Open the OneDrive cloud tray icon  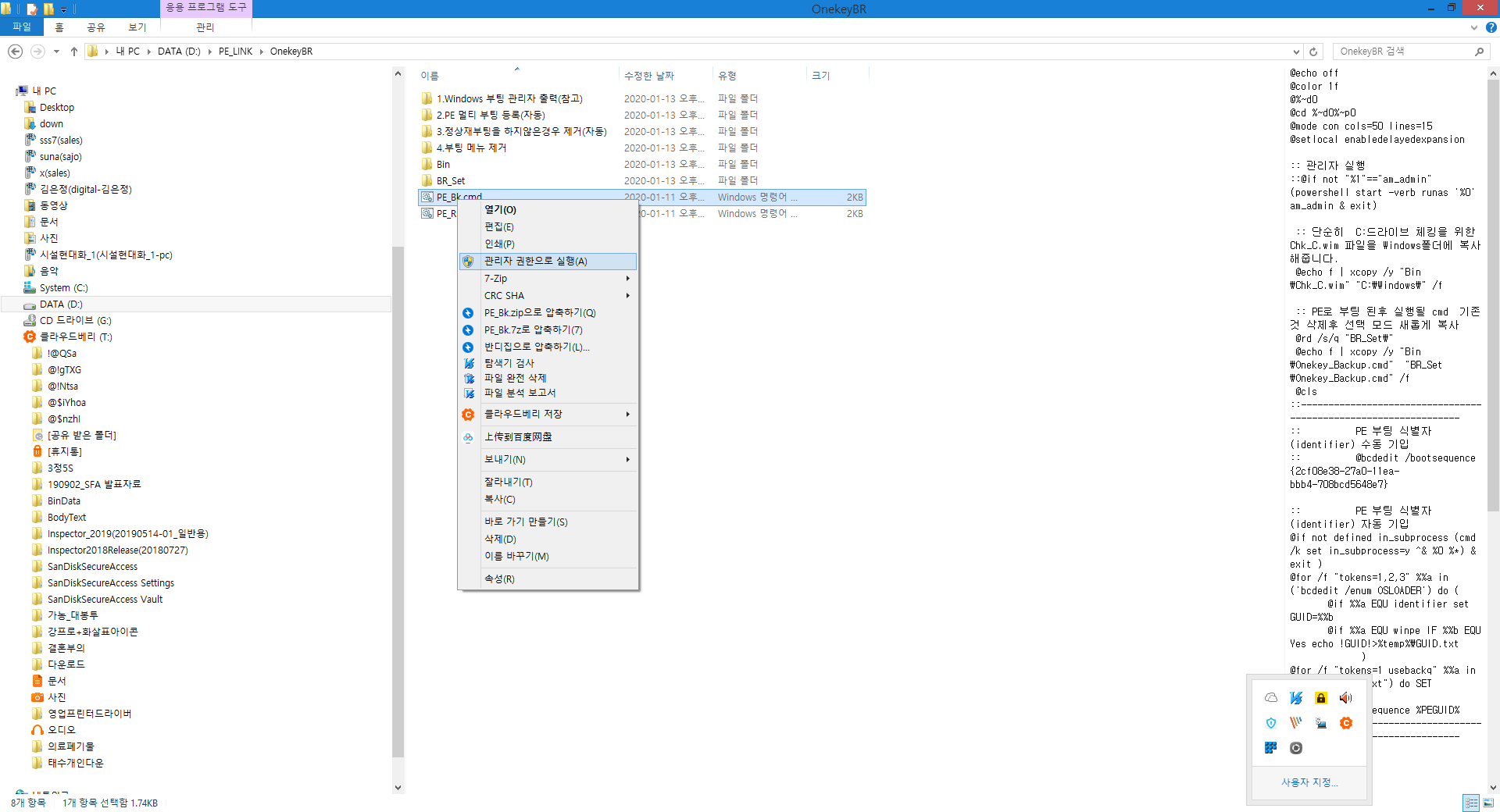coord(1271,698)
